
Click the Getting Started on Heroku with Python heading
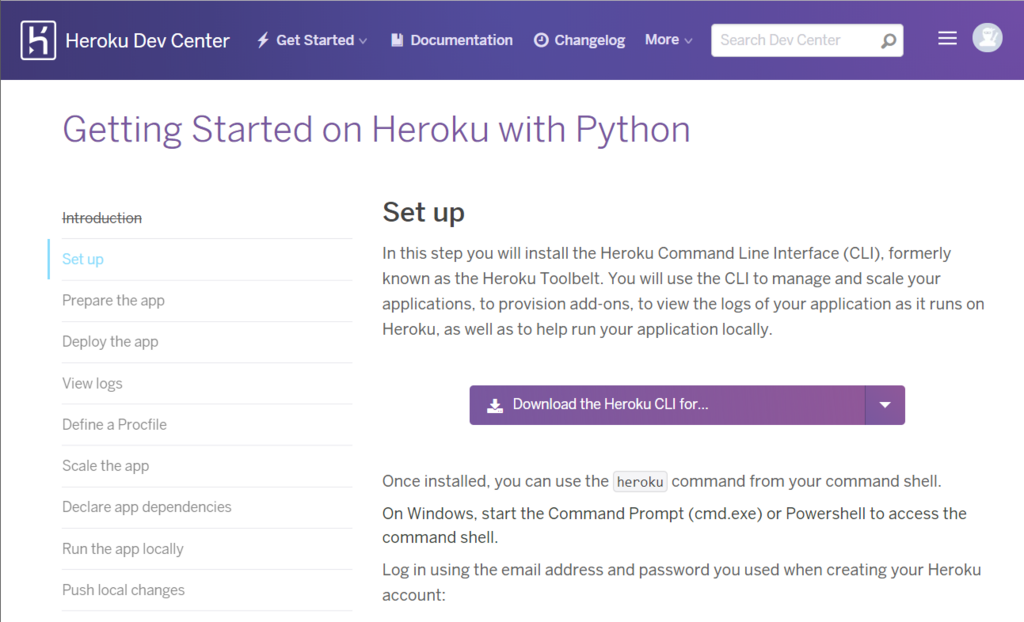pyautogui.click(x=376, y=130)
